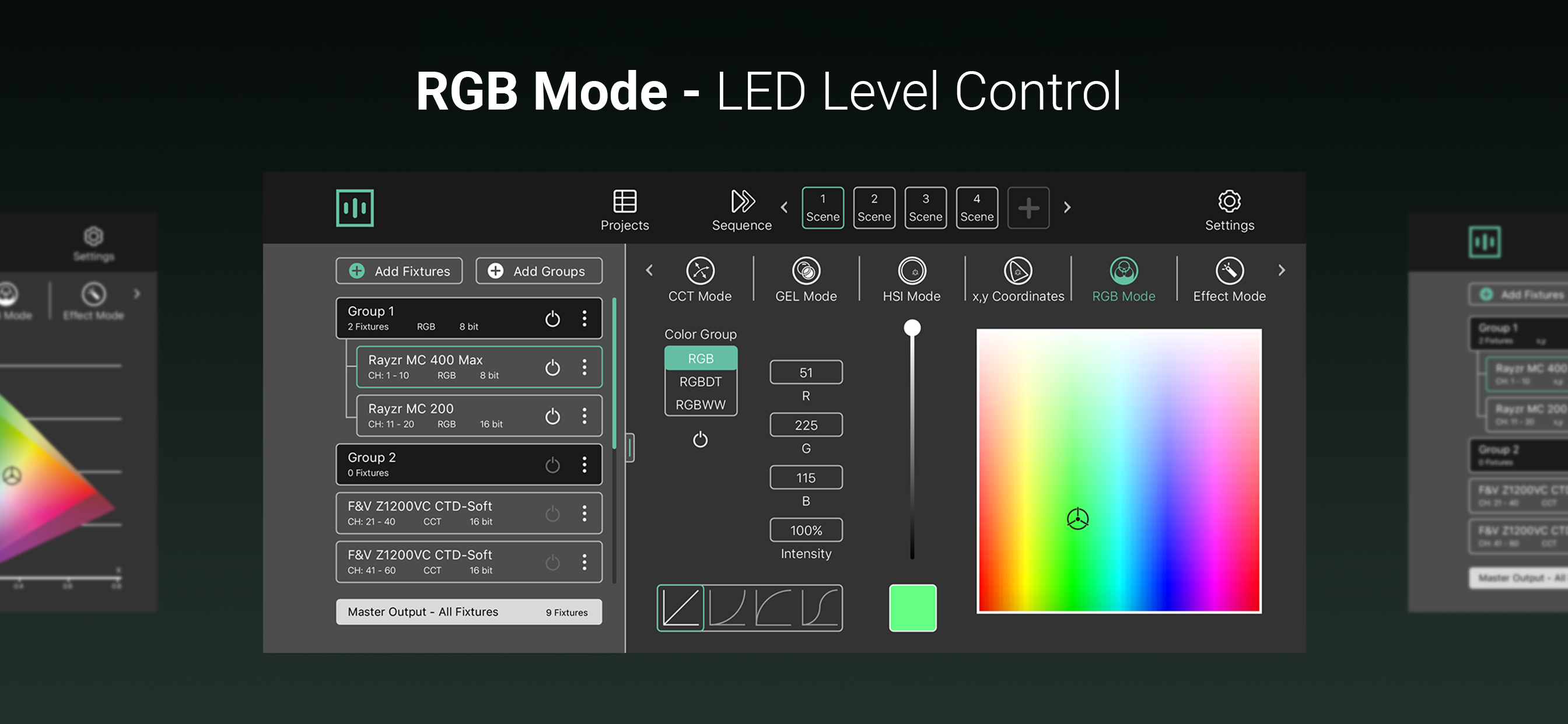Go to previous scenes with left chevron
Screen dimensions: 1568x724
point(784,208)
